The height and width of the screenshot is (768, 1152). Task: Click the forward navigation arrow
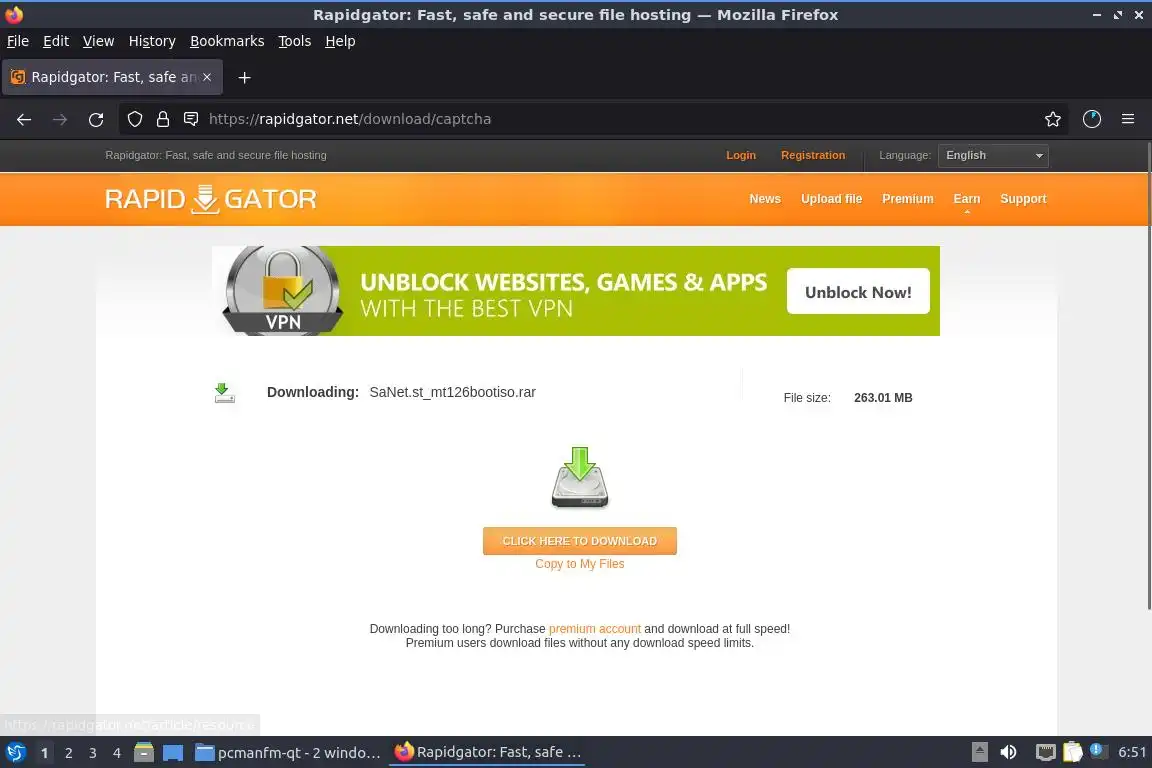coord(60,119)
